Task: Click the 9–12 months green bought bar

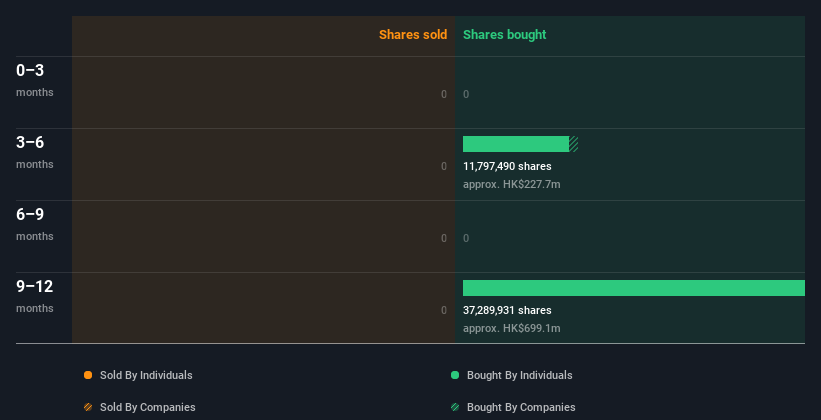Action: pos(634,288)
